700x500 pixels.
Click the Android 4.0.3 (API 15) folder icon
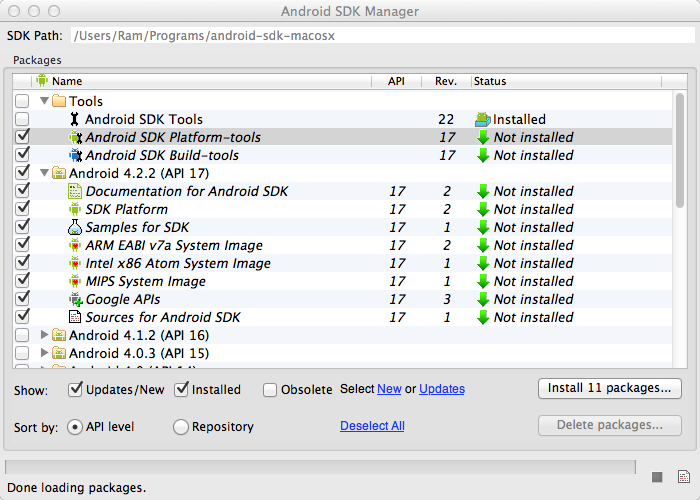pyautogui.click(x=59, y=353)
